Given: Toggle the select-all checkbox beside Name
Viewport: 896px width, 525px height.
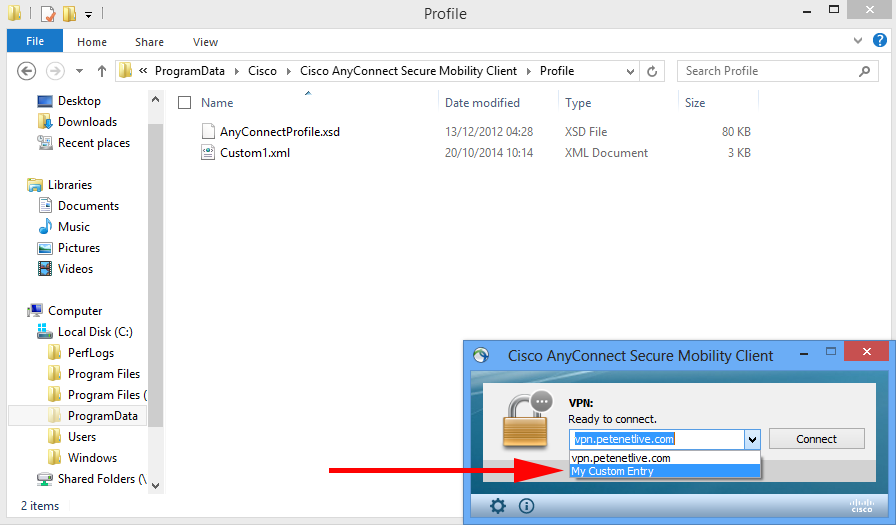Looking at the screenshot, I should (185, 103).
